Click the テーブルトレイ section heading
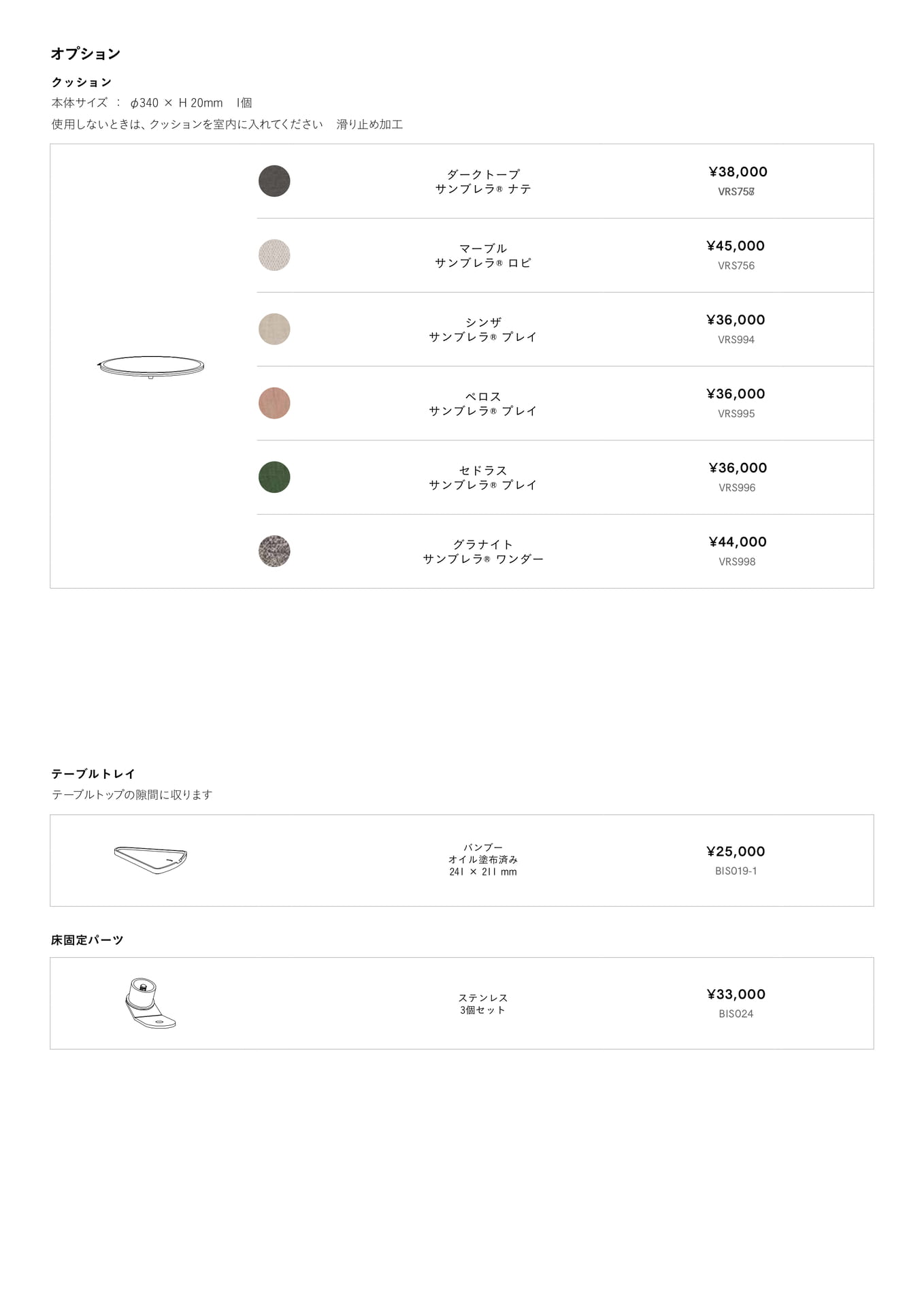This screenshot has width=924, height=1307. click(93, 774)
